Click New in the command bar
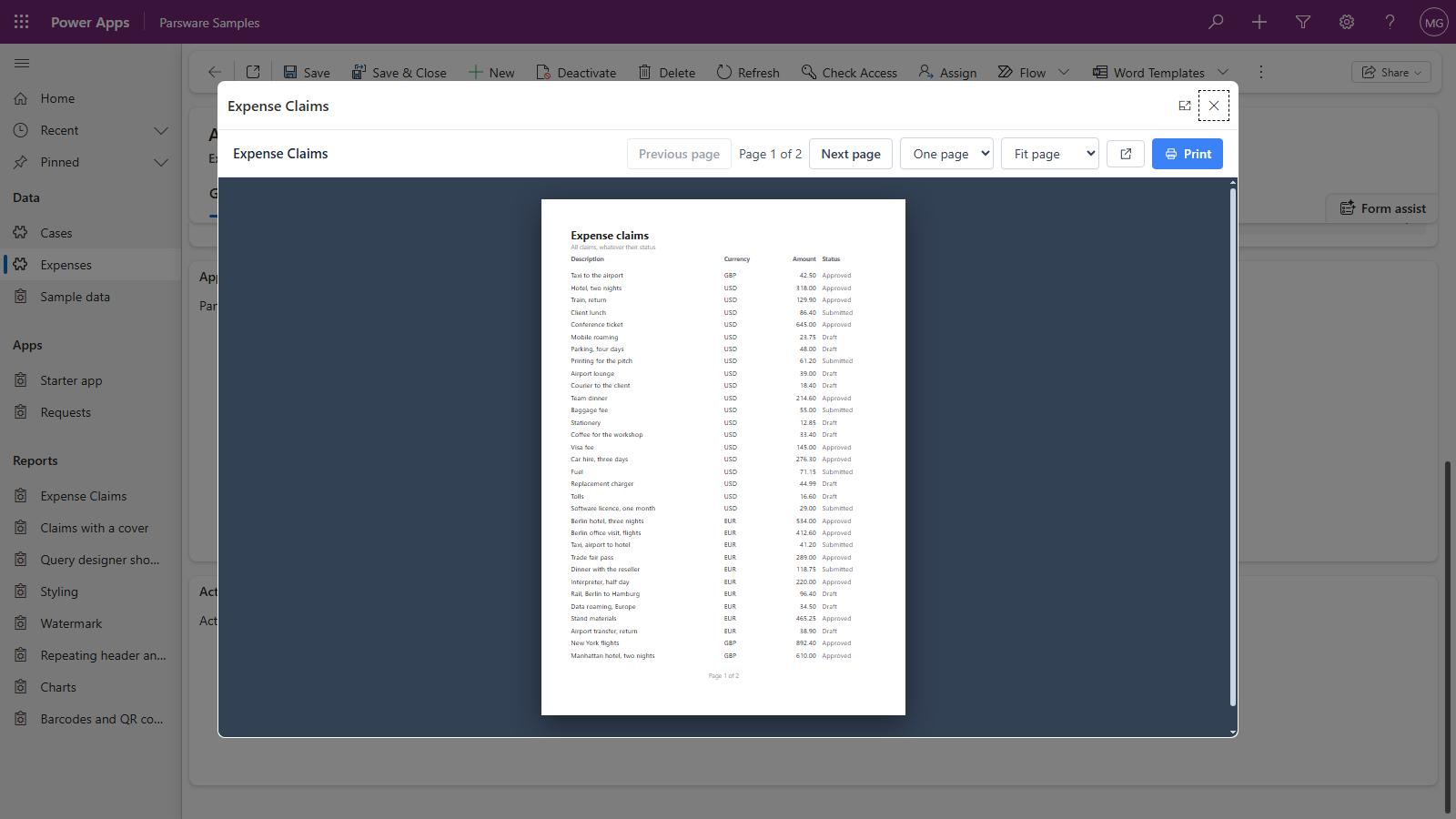 tap(491, 72)
